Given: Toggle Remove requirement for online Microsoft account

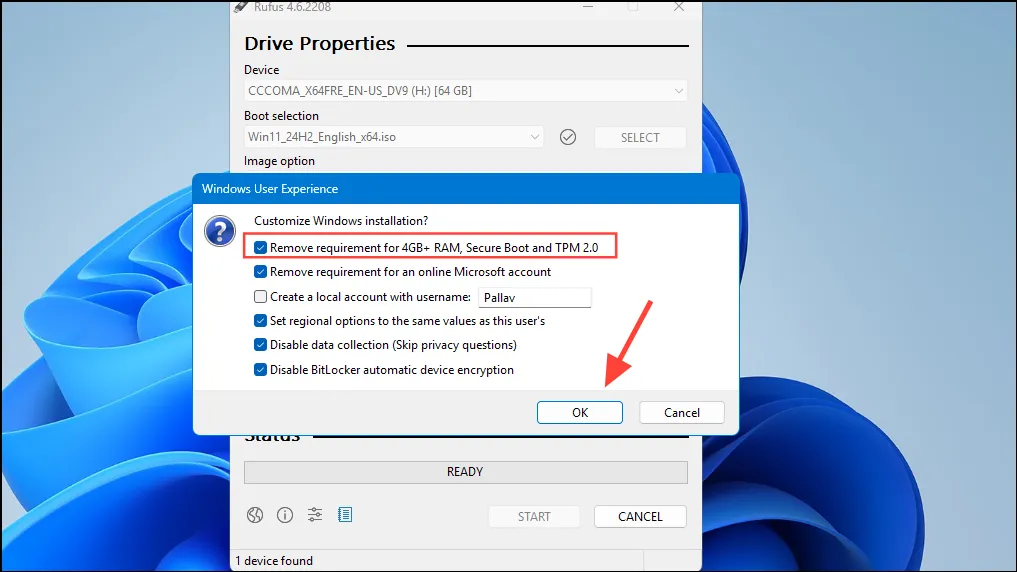Looking at the screenshot, I should 260,272.
